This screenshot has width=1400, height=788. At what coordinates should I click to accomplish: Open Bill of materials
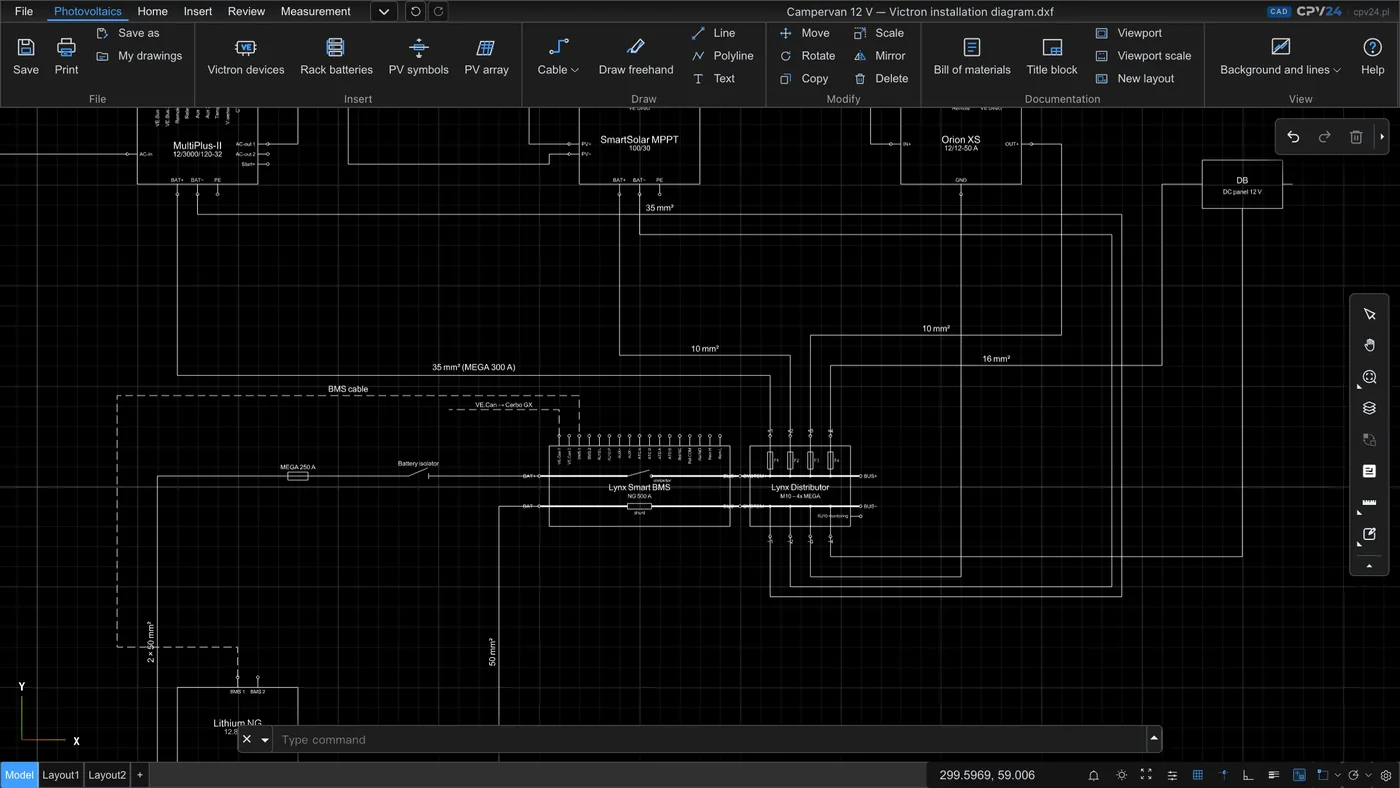pos(972,56)
